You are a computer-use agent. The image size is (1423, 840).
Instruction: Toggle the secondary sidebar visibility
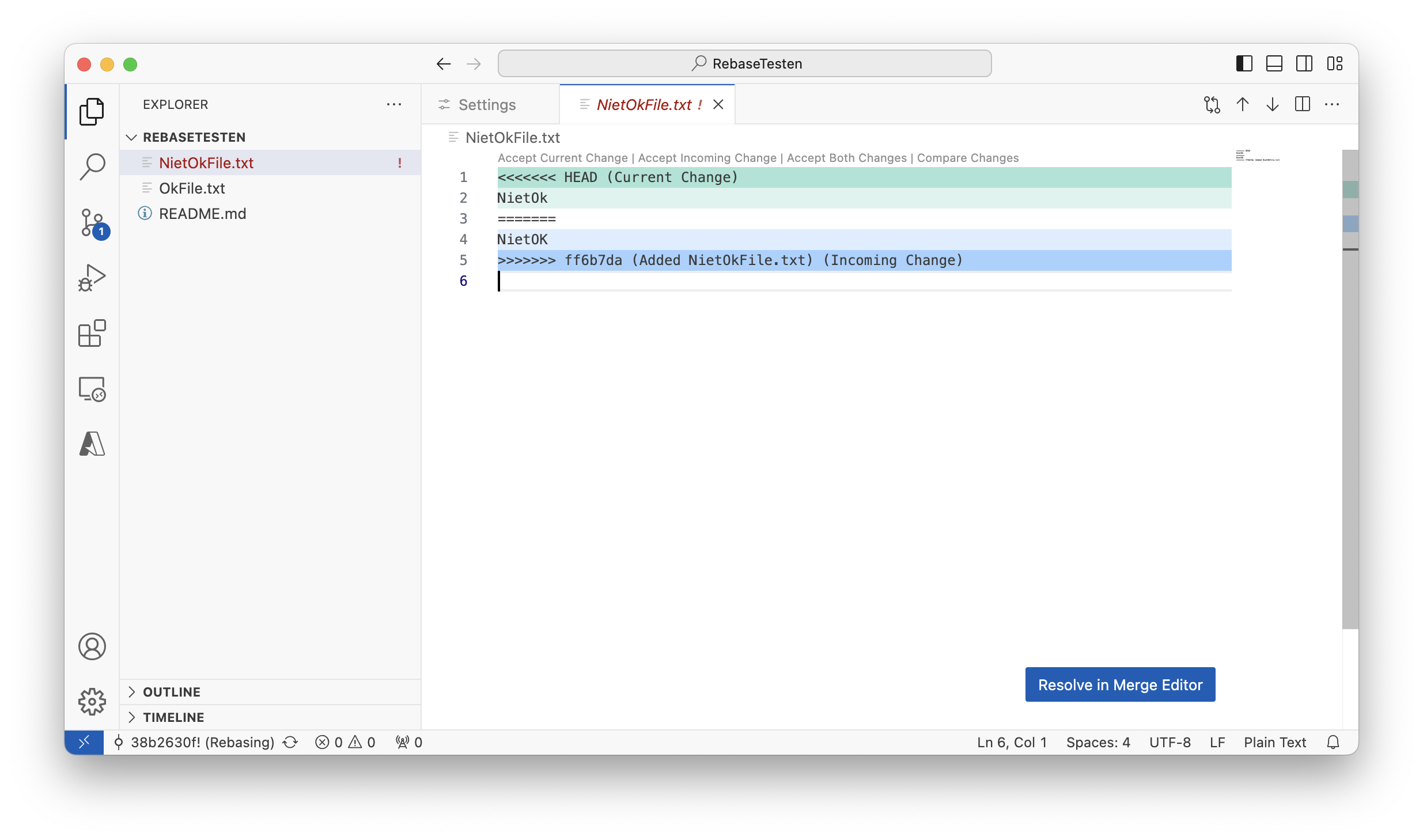click(x=1304, y=63)
